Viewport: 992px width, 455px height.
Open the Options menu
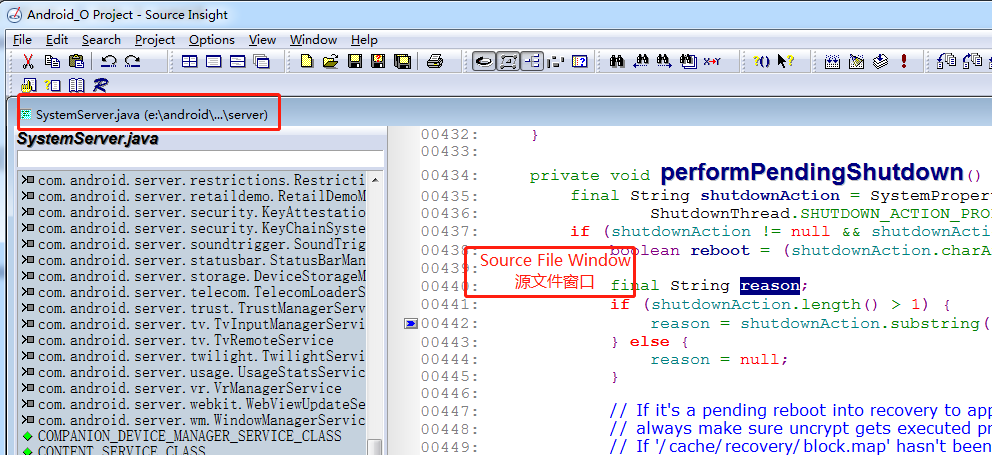212,40
